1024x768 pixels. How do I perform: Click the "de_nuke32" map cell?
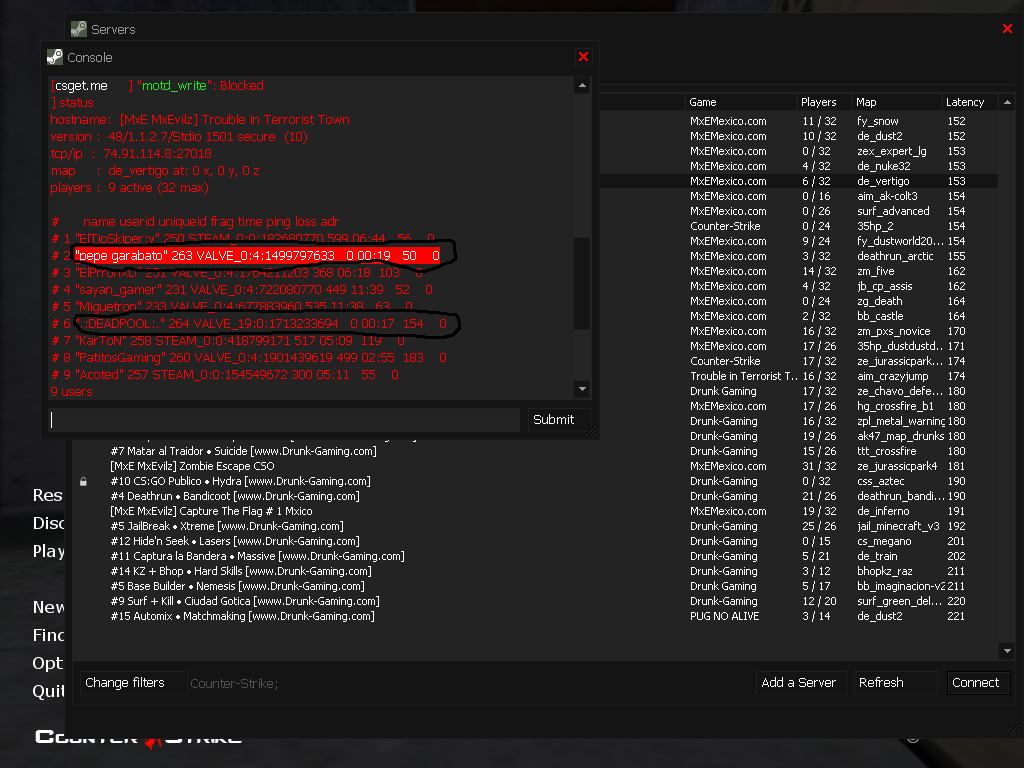click(884, 166)
